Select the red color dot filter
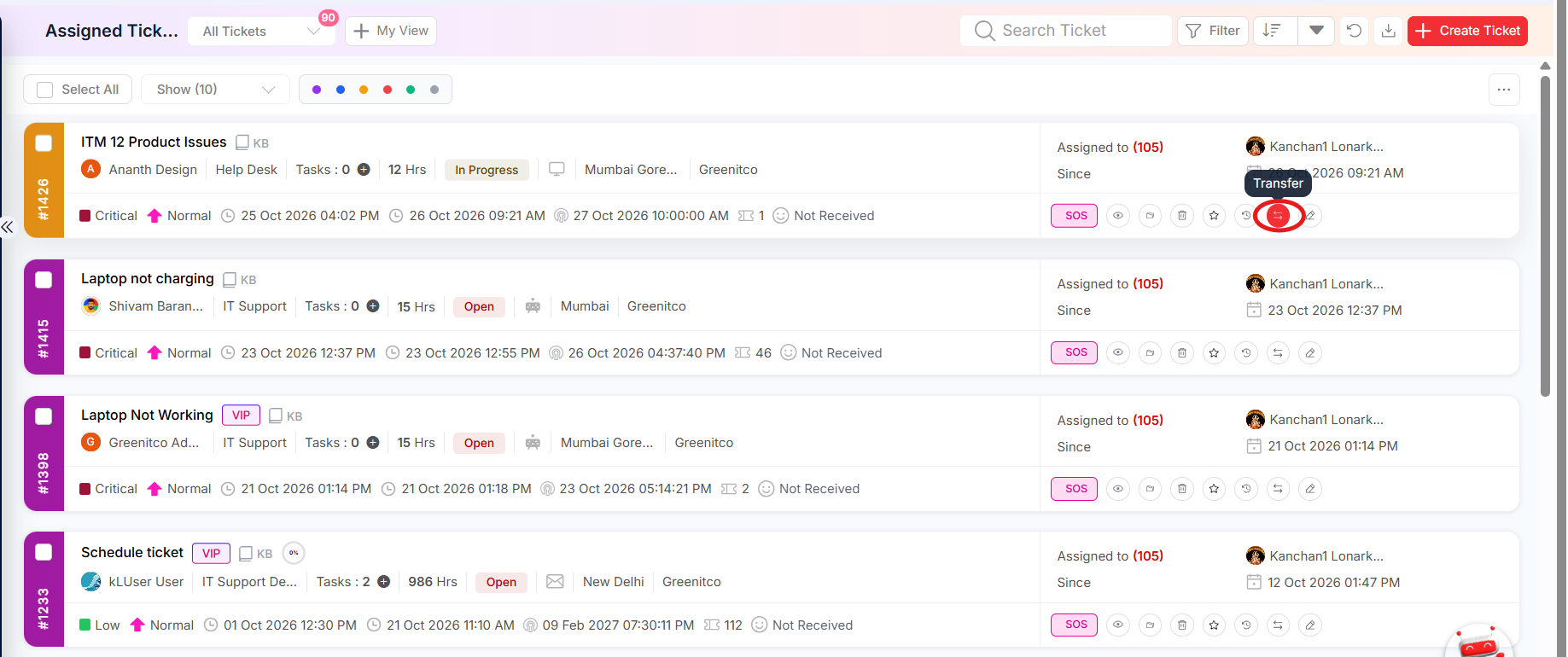The image size is (1568, 657). (388, 90)
